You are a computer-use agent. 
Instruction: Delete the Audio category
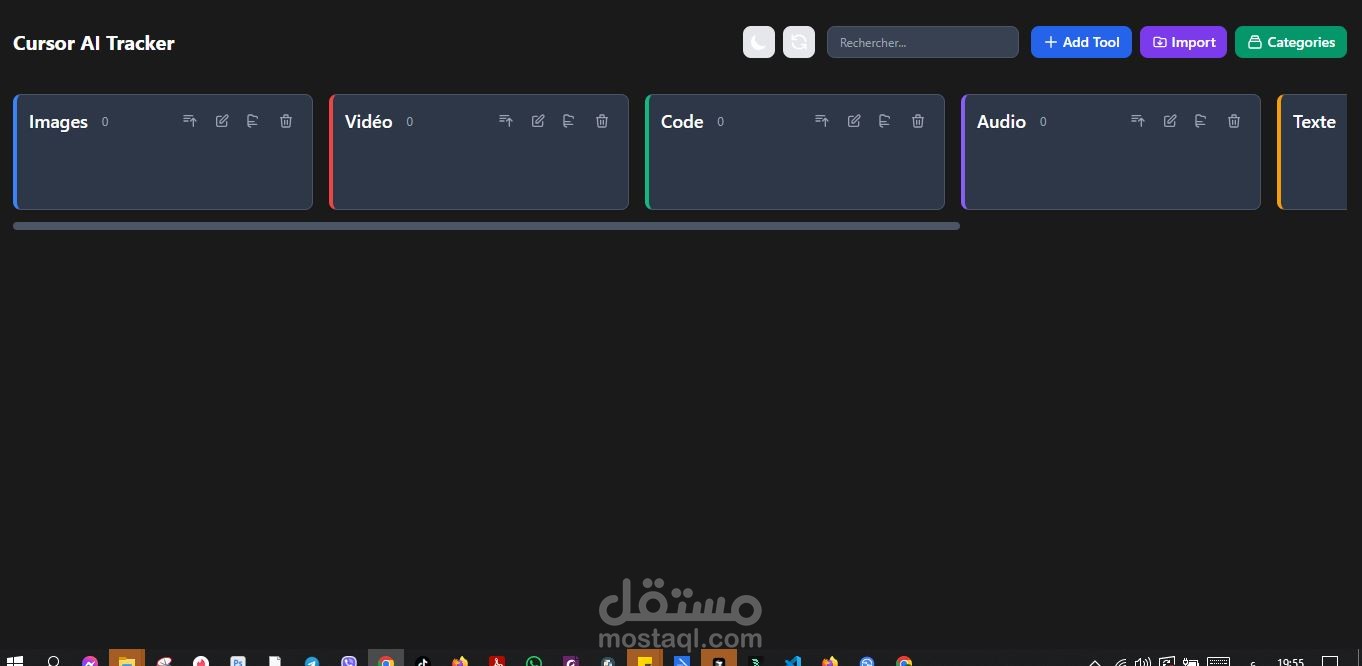coord(1234,121)
